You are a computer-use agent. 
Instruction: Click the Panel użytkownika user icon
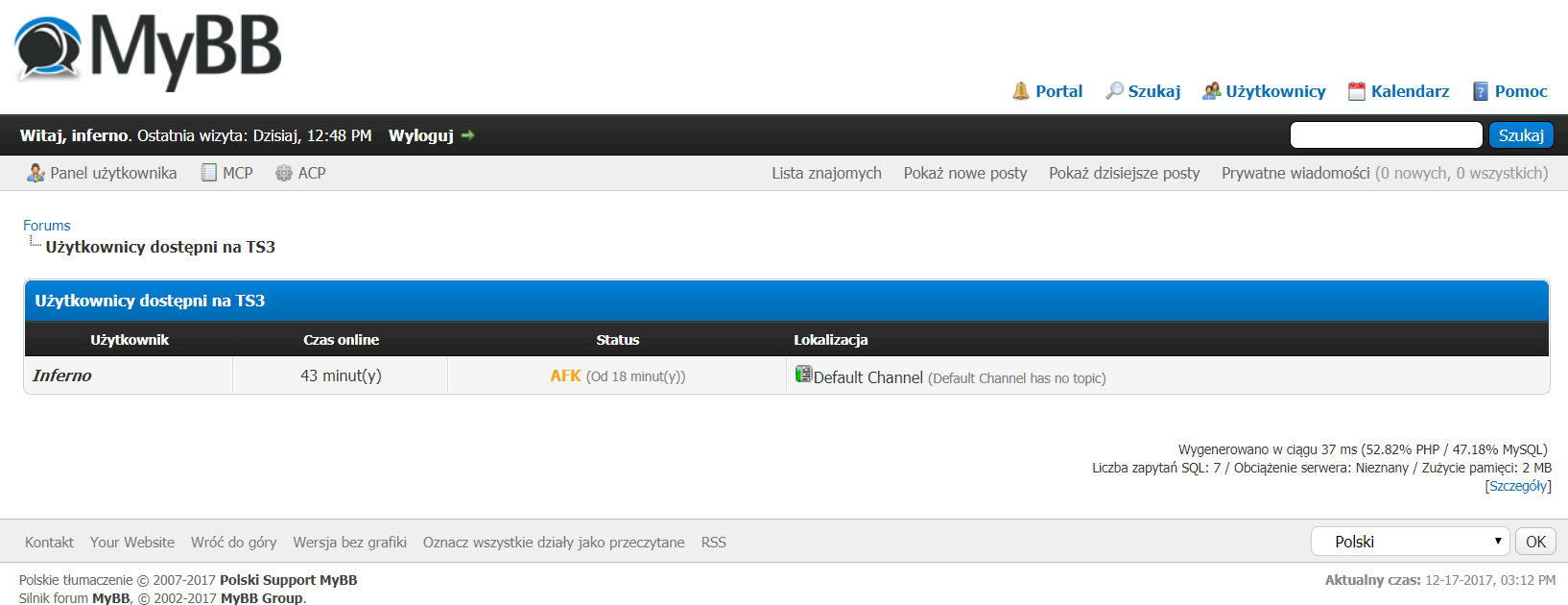click(x=36, y=173)
